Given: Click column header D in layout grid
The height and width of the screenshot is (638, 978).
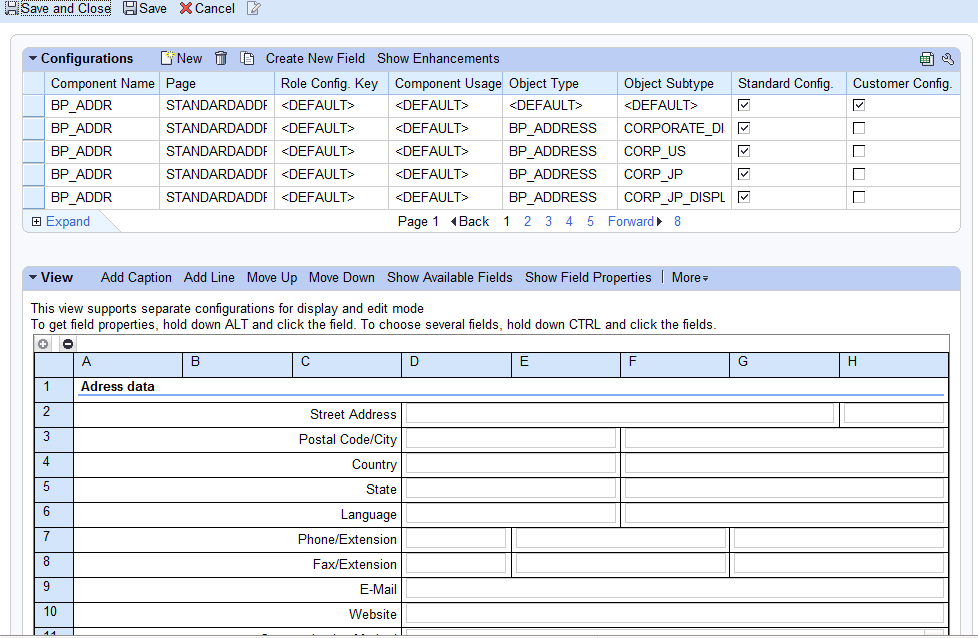Looking at the screenshot, I should coord(457,364).
